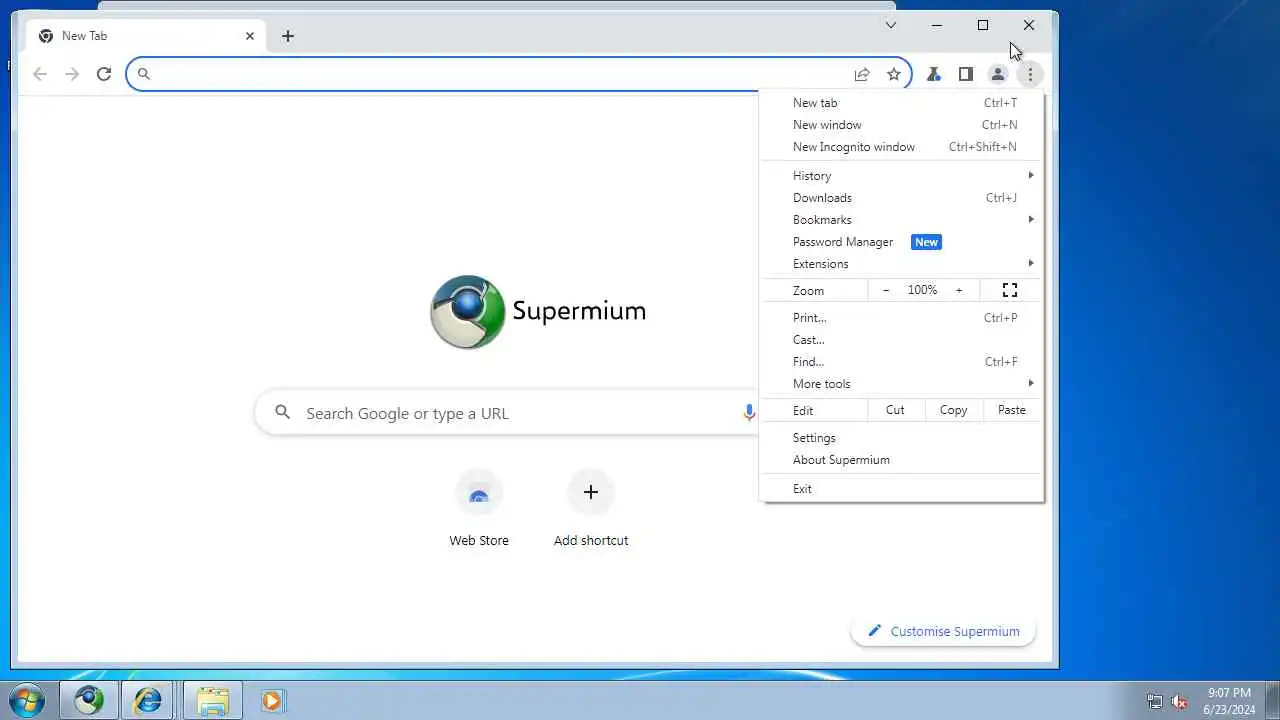Reload the page with the refresh icon
The image size is (1280, 720).
tap(103, 74)
